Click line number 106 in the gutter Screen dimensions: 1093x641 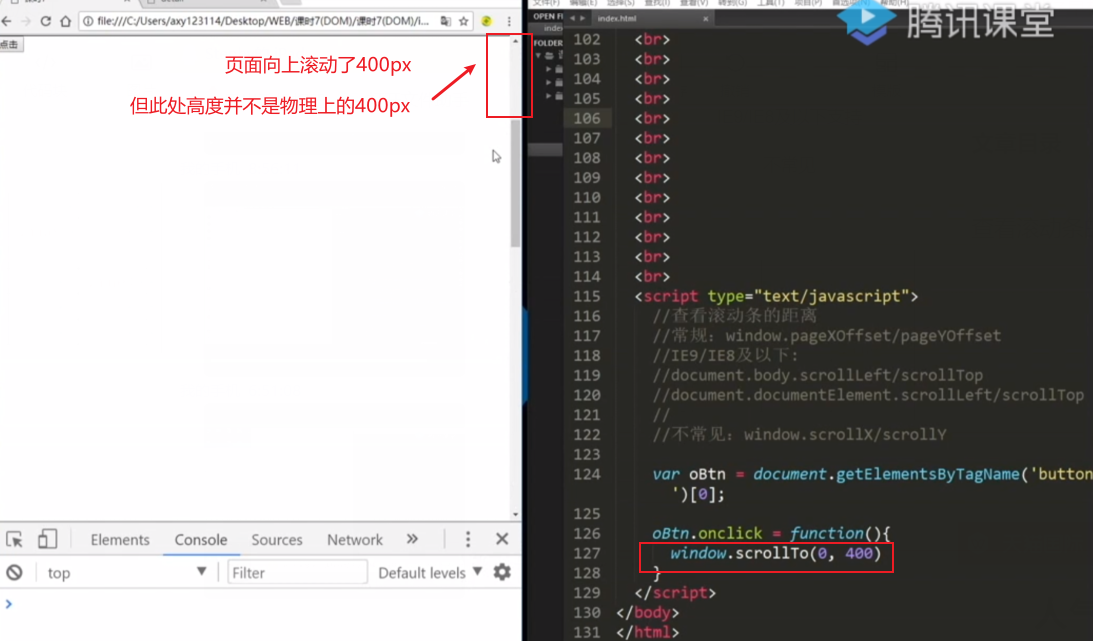[587, 118]
